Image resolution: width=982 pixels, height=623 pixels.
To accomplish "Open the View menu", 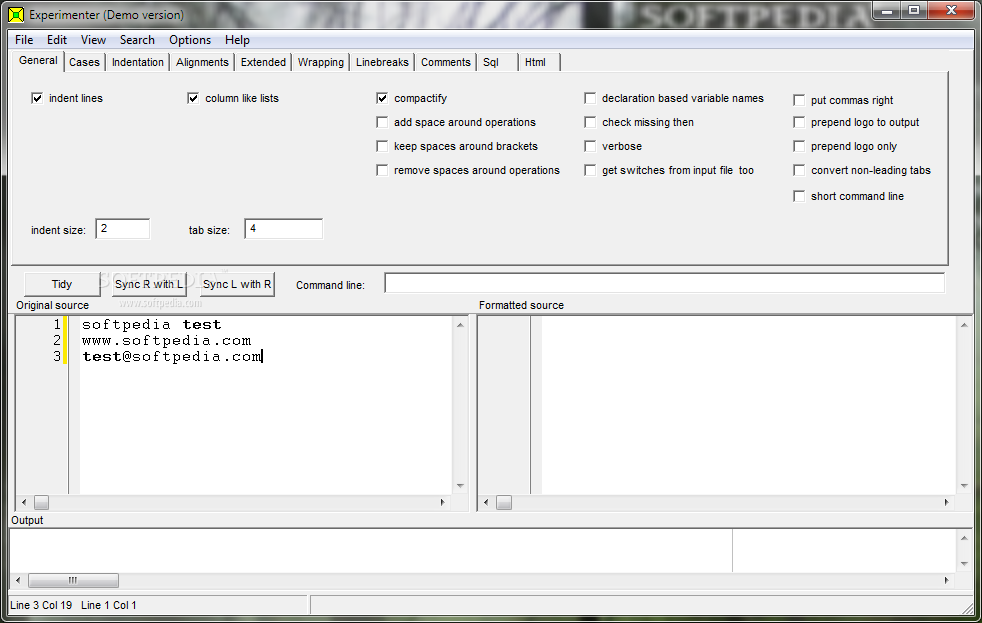I will coord(93,39).
